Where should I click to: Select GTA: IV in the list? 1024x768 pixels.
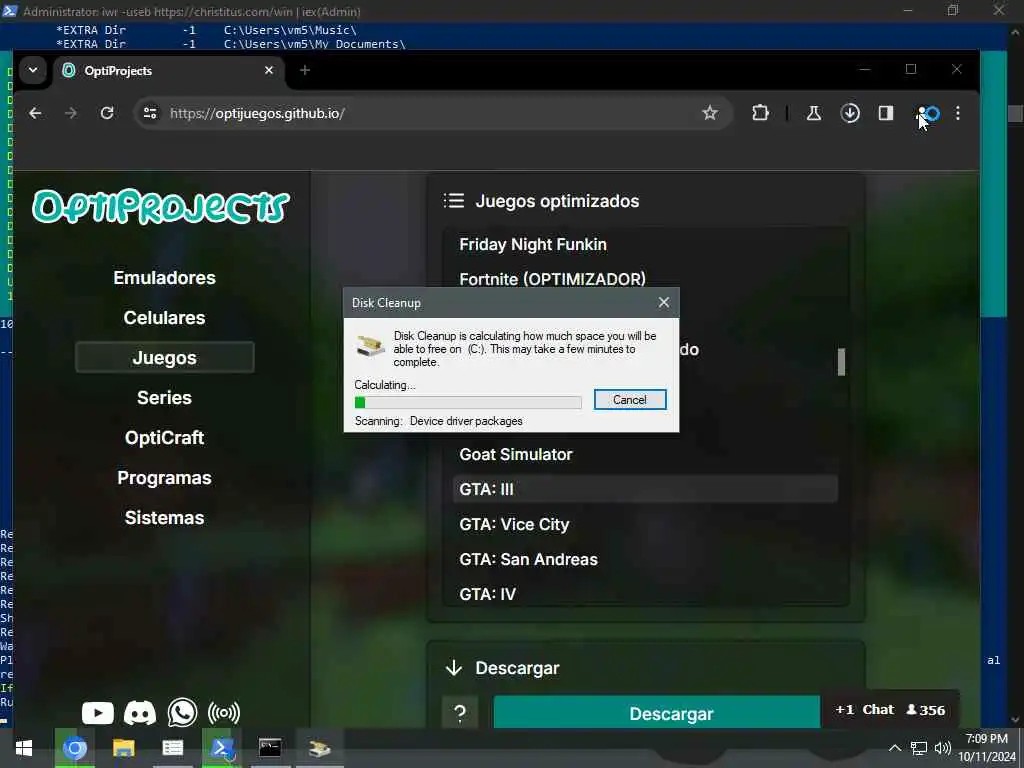(488, 594)
